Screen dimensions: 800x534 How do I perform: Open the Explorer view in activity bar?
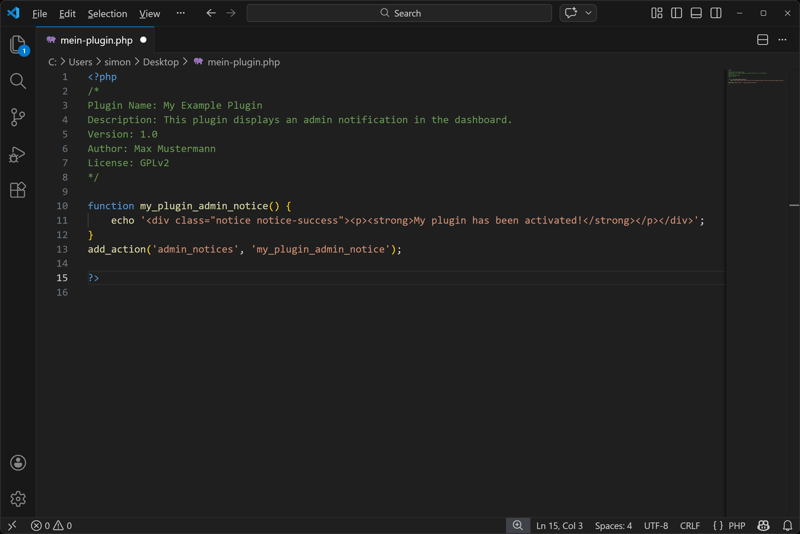(18, 45)
